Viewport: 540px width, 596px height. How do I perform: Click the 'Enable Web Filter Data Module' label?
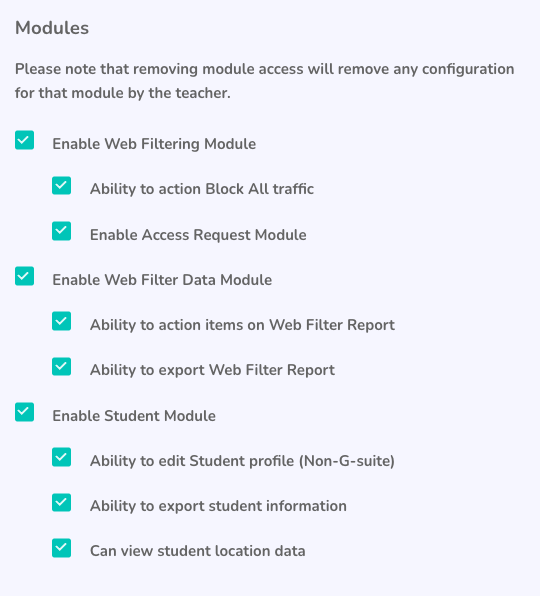pos(162,280)
